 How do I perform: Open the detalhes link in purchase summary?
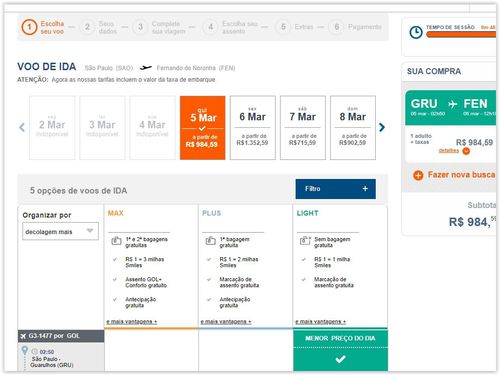tap(449, 150)
